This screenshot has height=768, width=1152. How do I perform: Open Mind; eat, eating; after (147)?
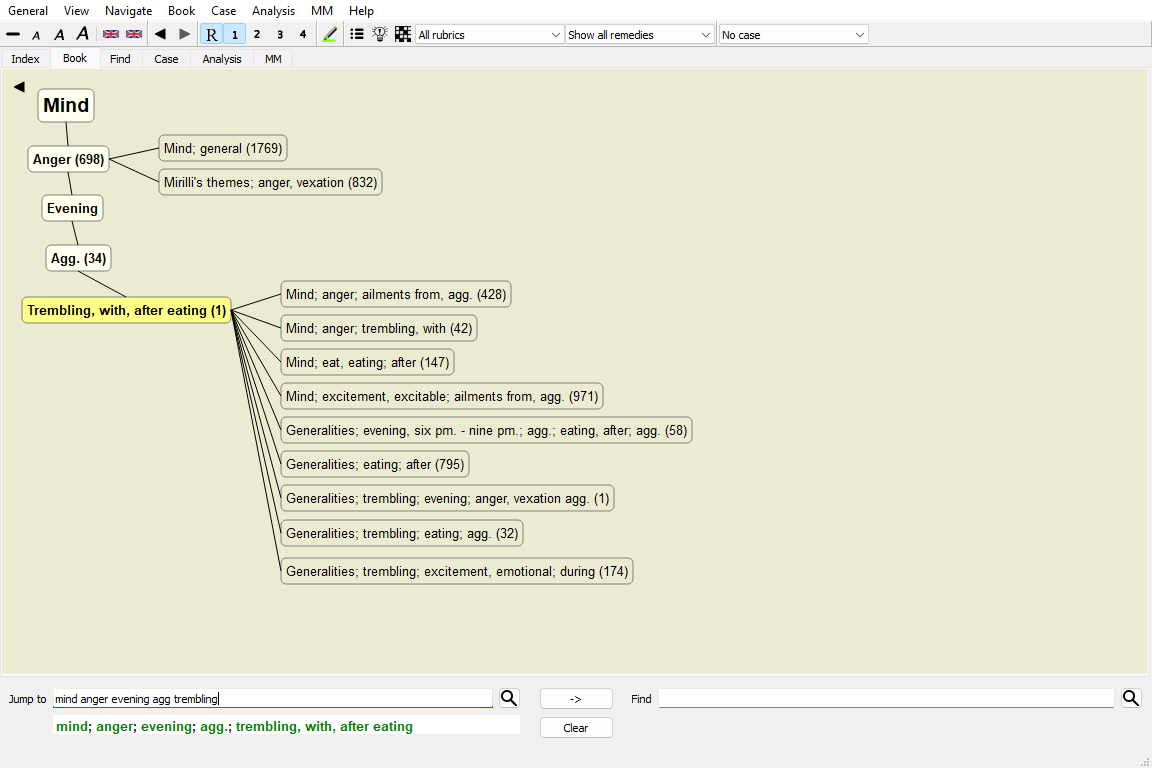click(367, 362)
